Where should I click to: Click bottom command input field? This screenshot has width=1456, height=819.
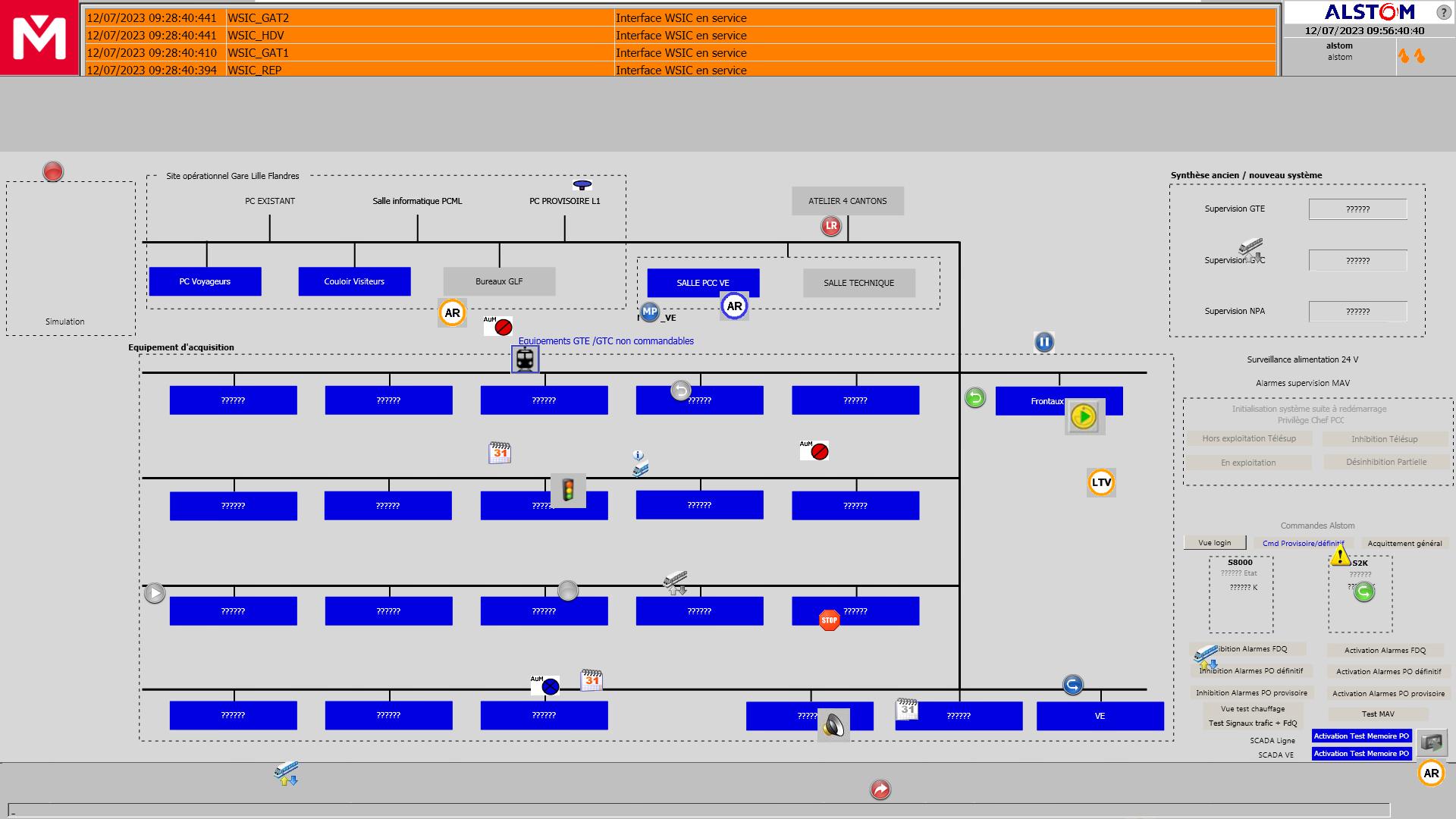click(x=698, y=811)
